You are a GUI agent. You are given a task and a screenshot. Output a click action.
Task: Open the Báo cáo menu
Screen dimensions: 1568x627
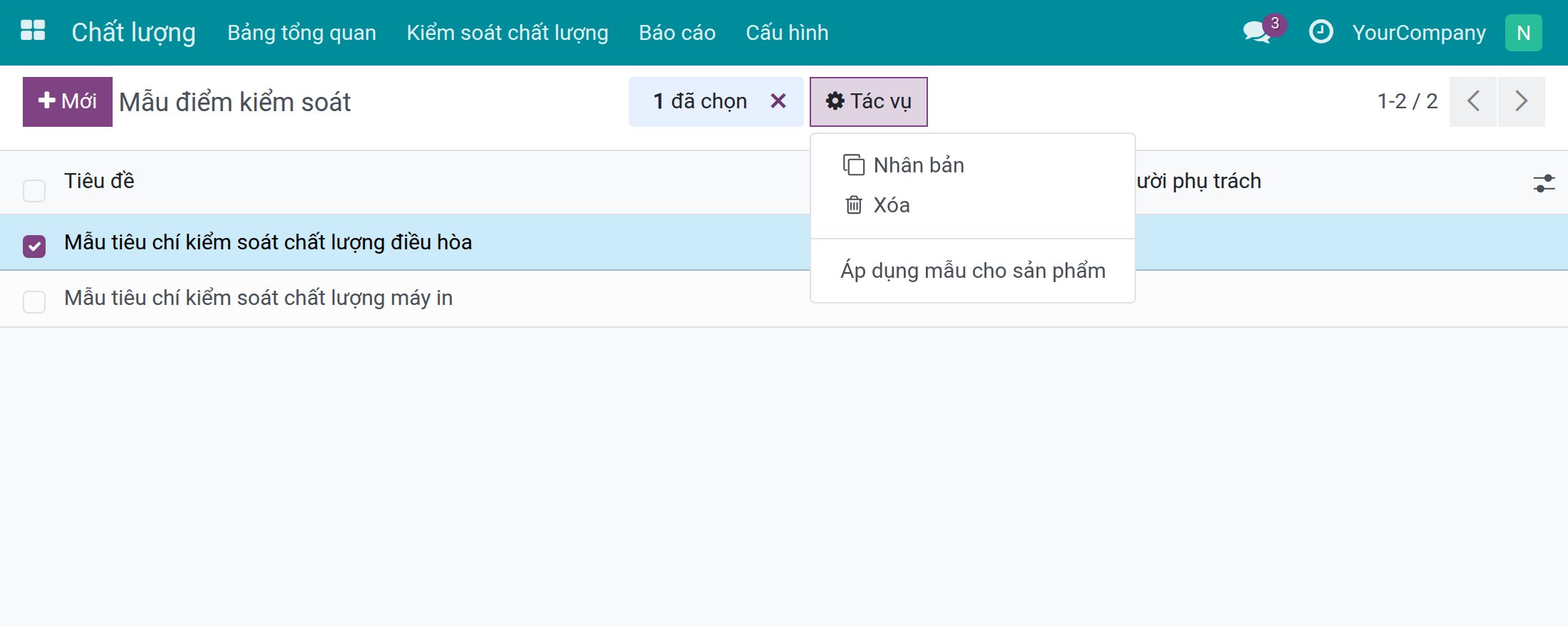tap(677, 33)
